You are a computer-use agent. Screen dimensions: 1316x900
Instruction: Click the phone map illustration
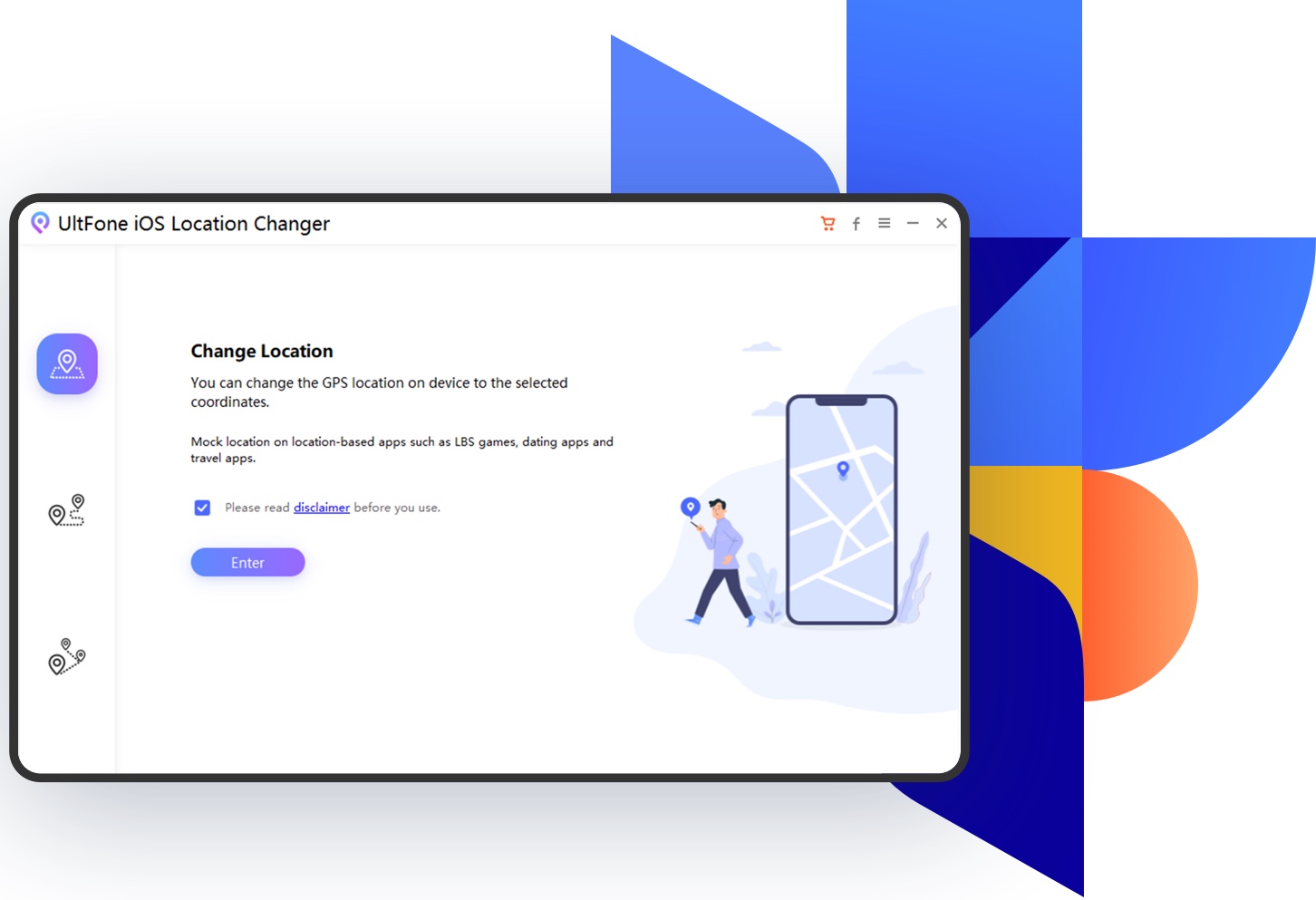coord(841,509)
